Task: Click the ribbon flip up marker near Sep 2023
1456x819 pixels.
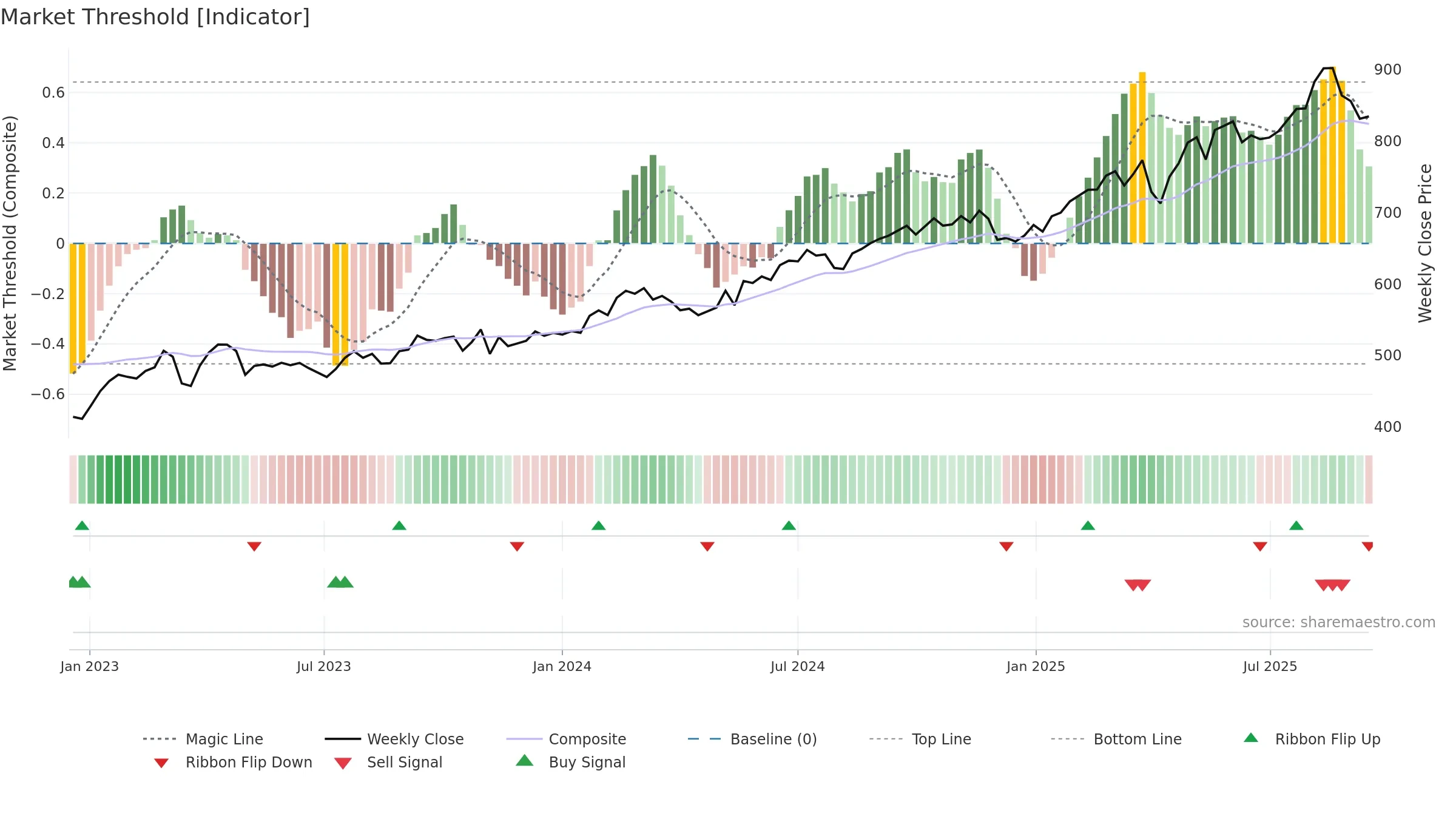Action: click(x=399, y=525)
